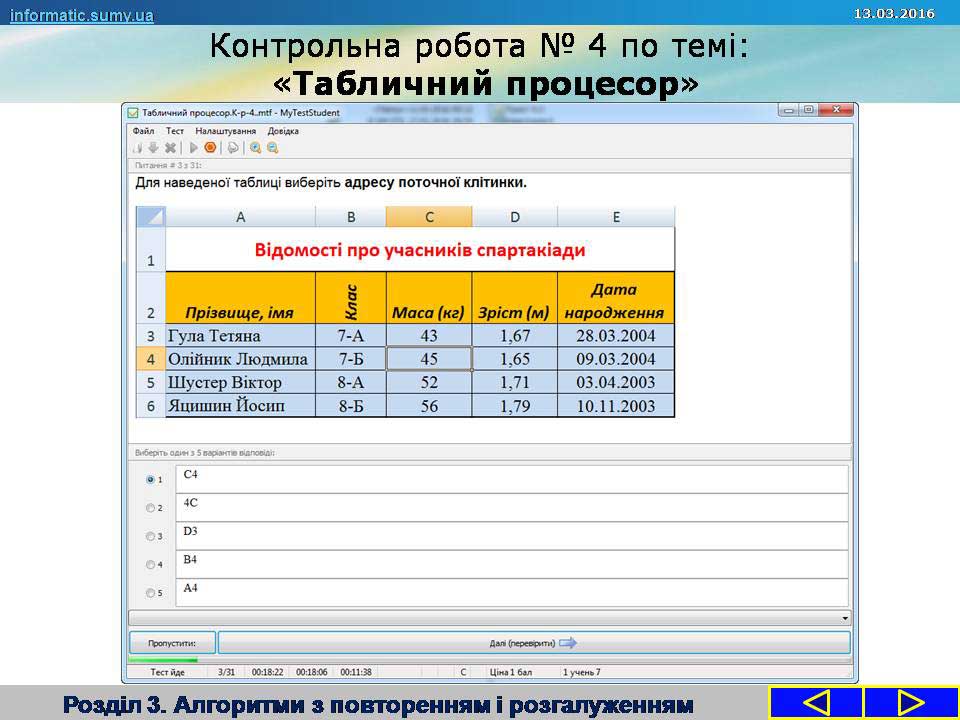Choose radio button 4 for answer B4
This screenshot has height=720, width=960.
tap(151, 564)
